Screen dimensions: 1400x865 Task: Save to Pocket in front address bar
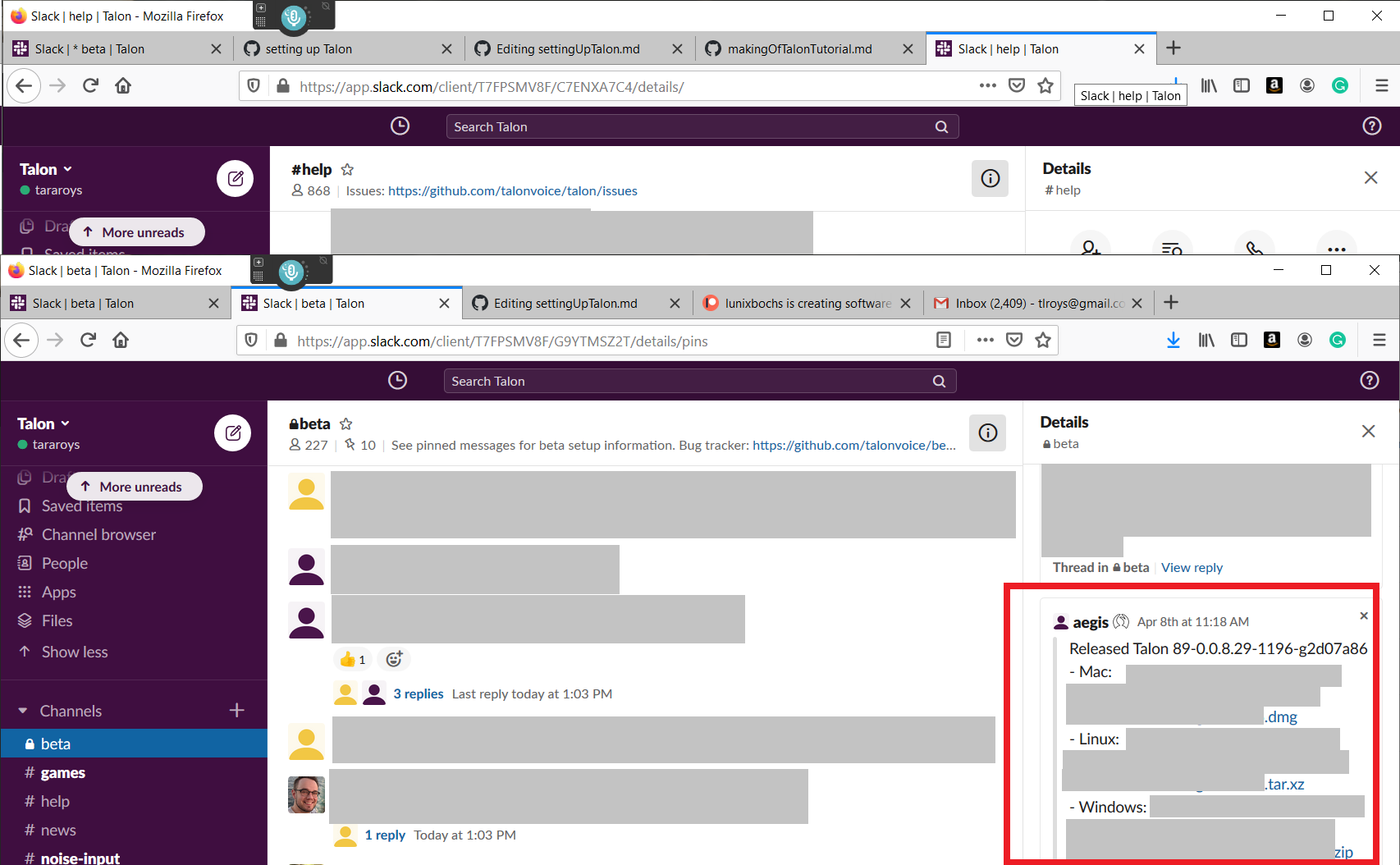(1014, 340)
